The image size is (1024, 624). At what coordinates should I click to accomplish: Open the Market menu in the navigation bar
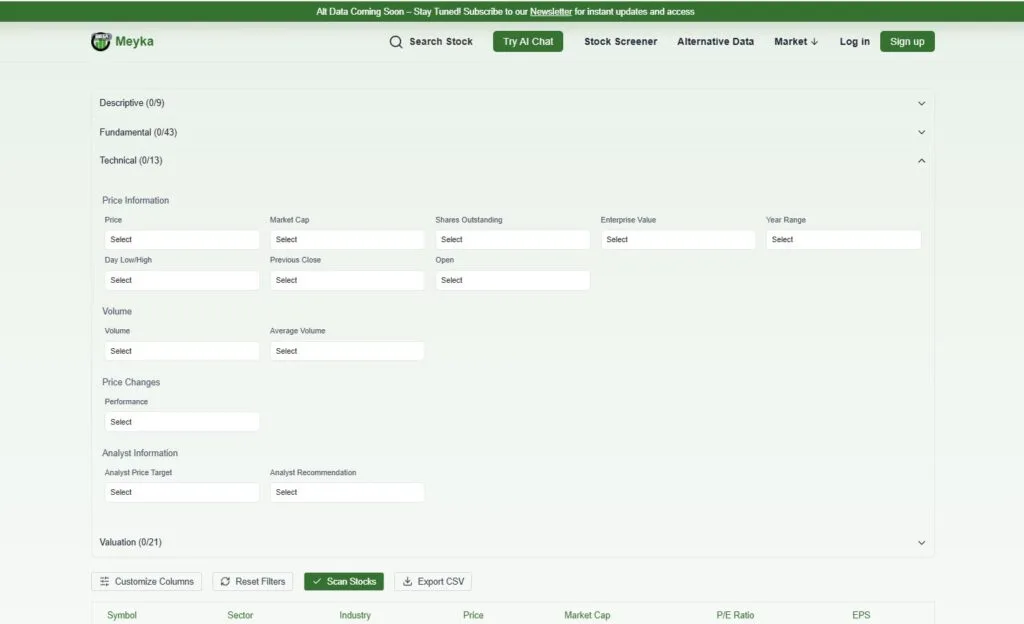pos(795,42)
